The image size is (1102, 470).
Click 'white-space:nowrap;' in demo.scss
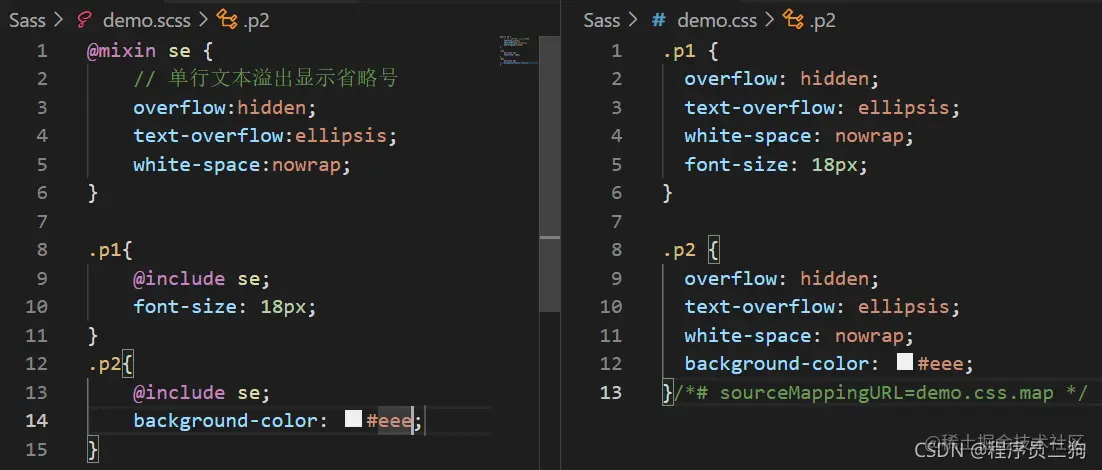(x=242, y=164)
